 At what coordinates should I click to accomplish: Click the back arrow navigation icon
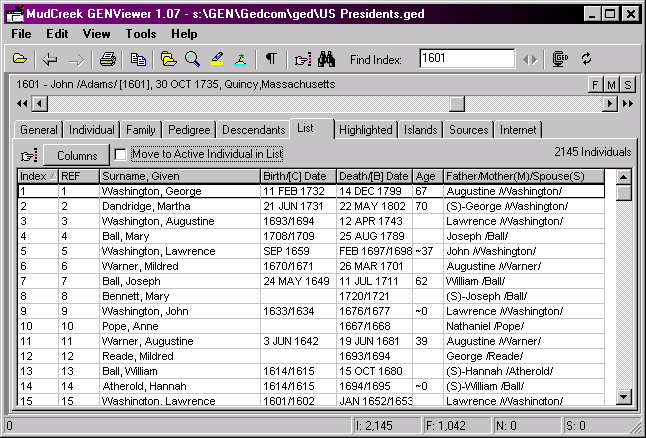pyautogui.click(x=50, y=59)
